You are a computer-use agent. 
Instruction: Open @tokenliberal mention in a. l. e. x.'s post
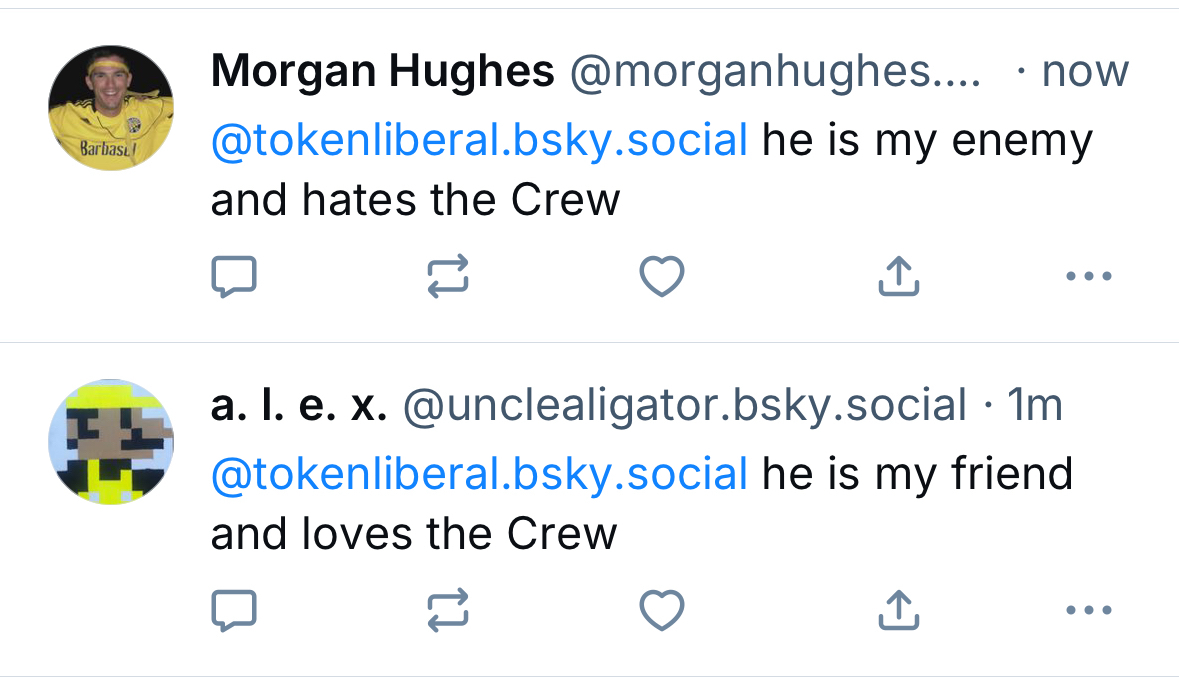(x=479, y=473)
